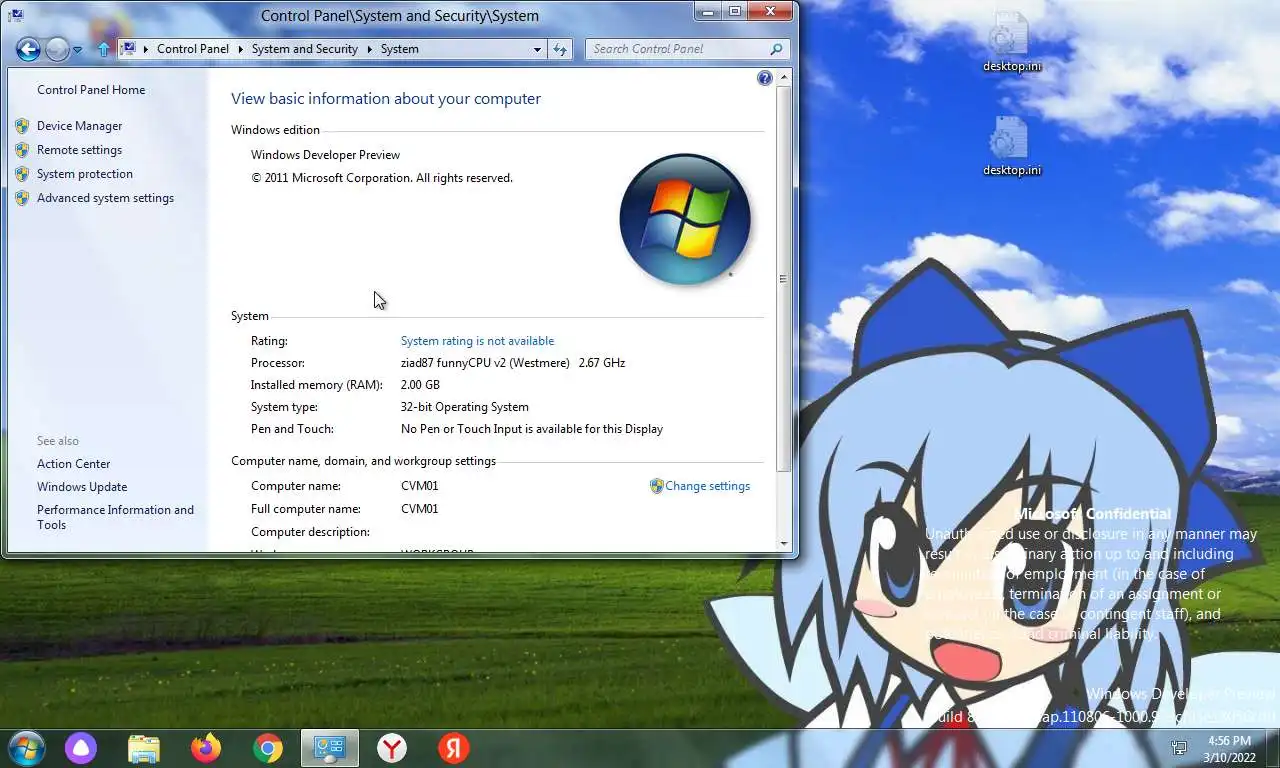
Task: Expand arrow after System and Security breadcrumb
Action: (x=370, y=49)
